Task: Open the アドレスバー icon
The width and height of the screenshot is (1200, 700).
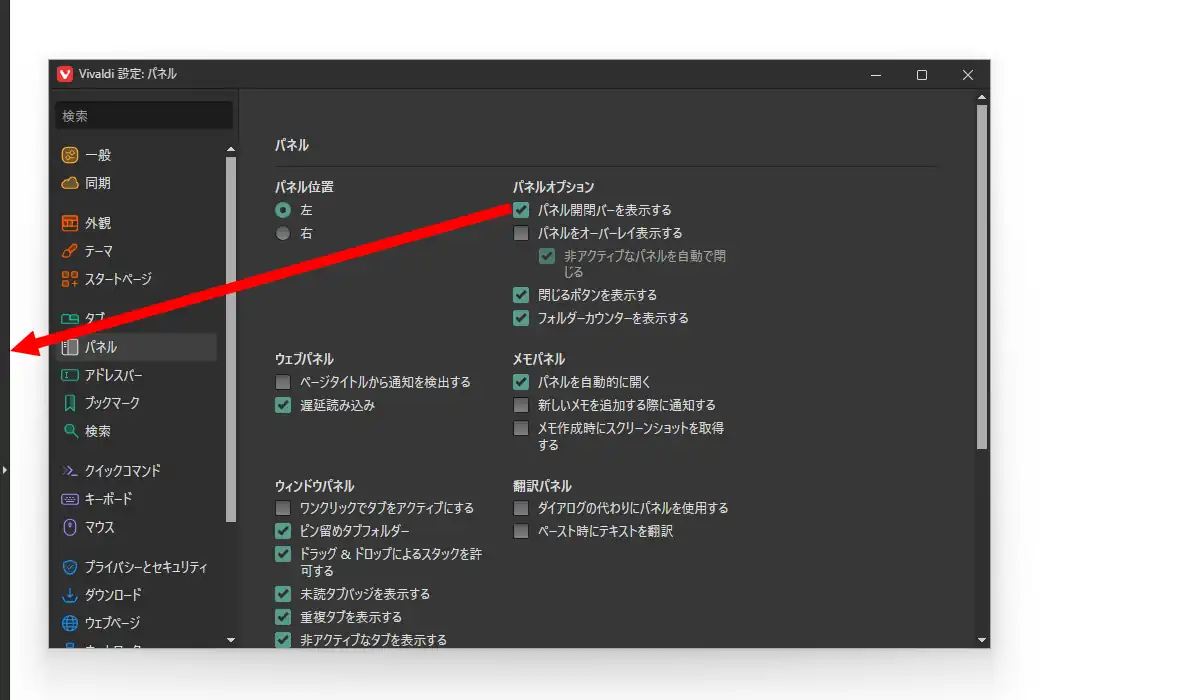Action: (x=70, y=375)
